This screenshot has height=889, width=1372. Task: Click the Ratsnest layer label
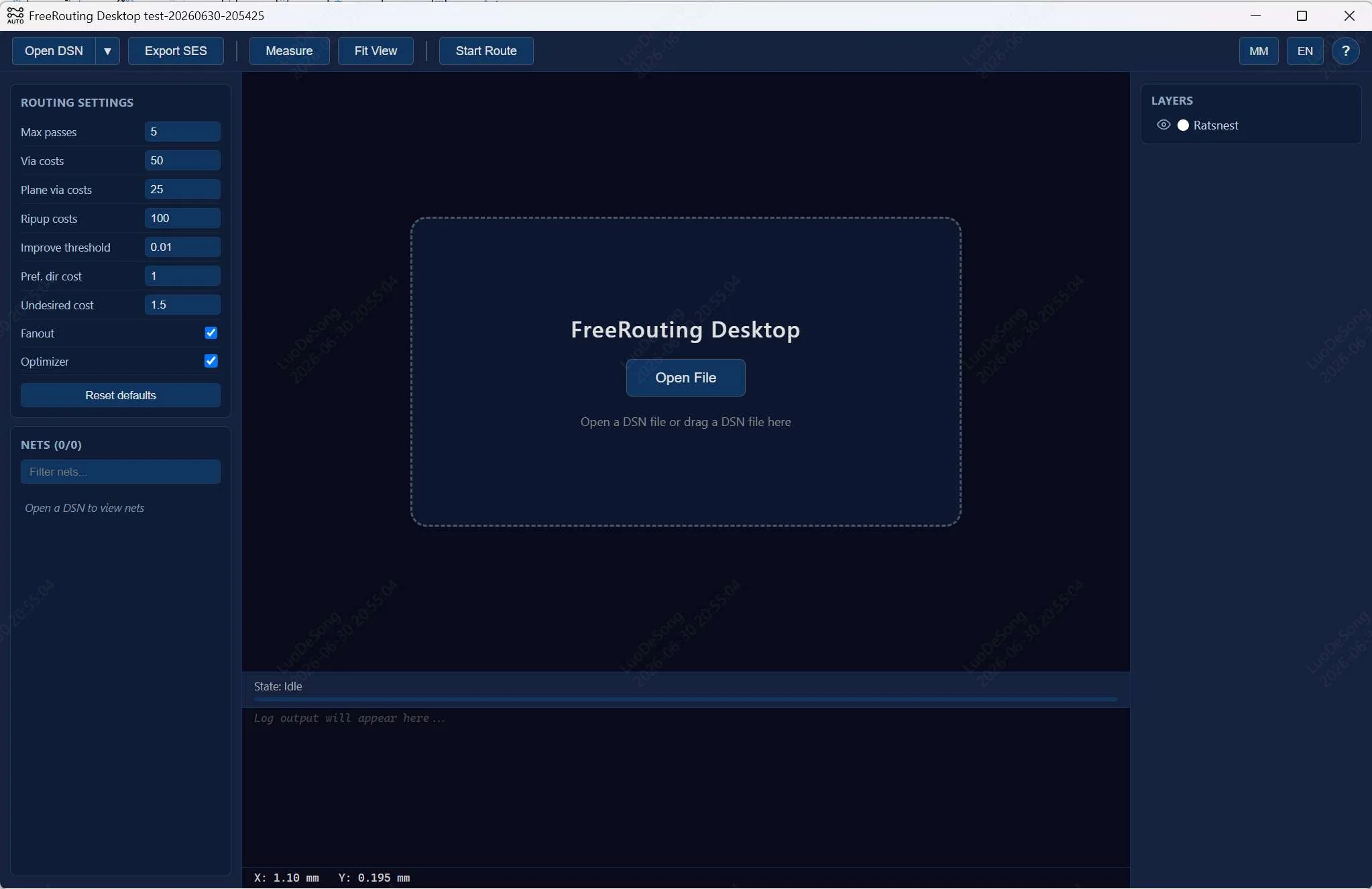click(1216, 125)
